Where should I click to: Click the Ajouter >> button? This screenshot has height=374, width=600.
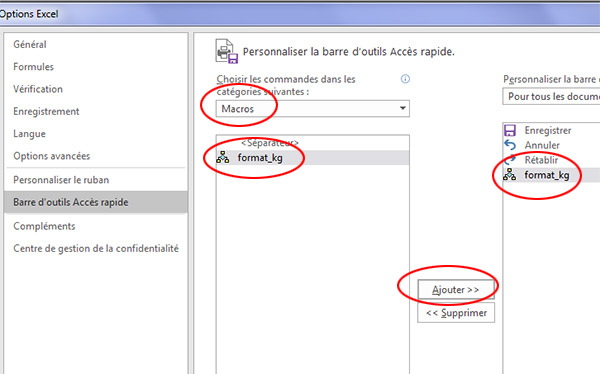[456, 290]
